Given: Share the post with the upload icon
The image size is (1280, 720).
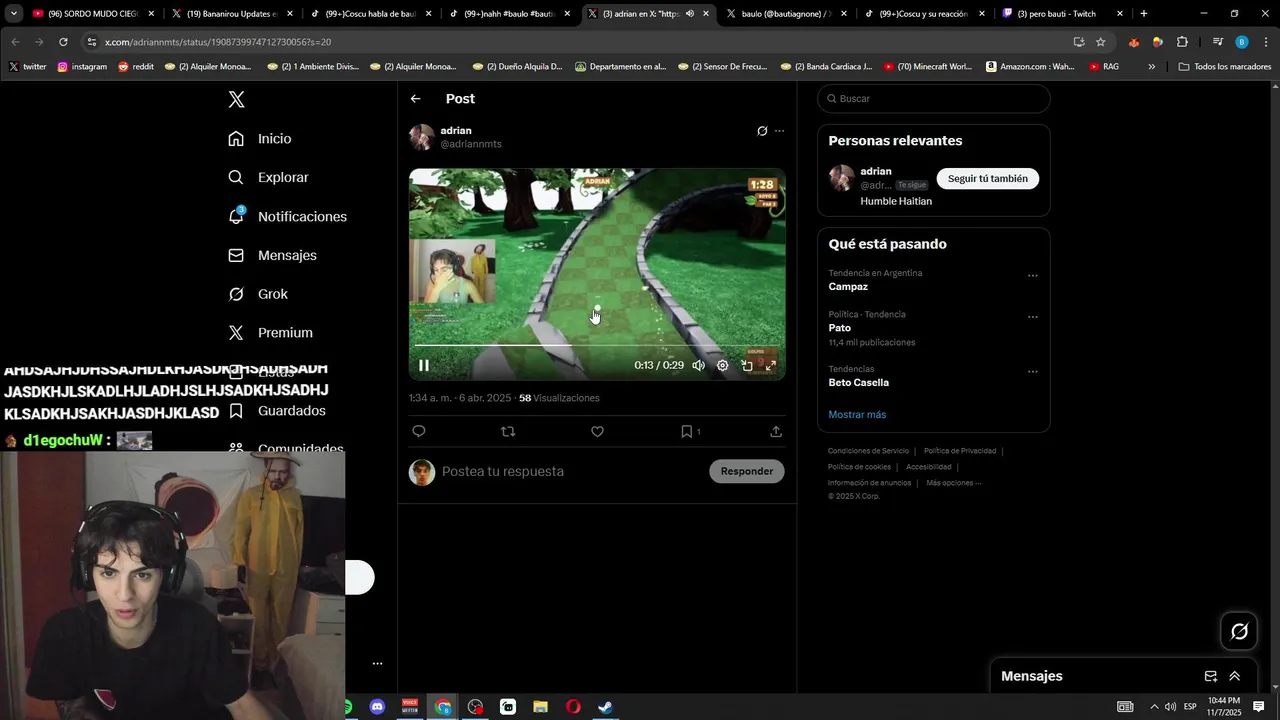Looking at the screenshot, I should [776, 431].
